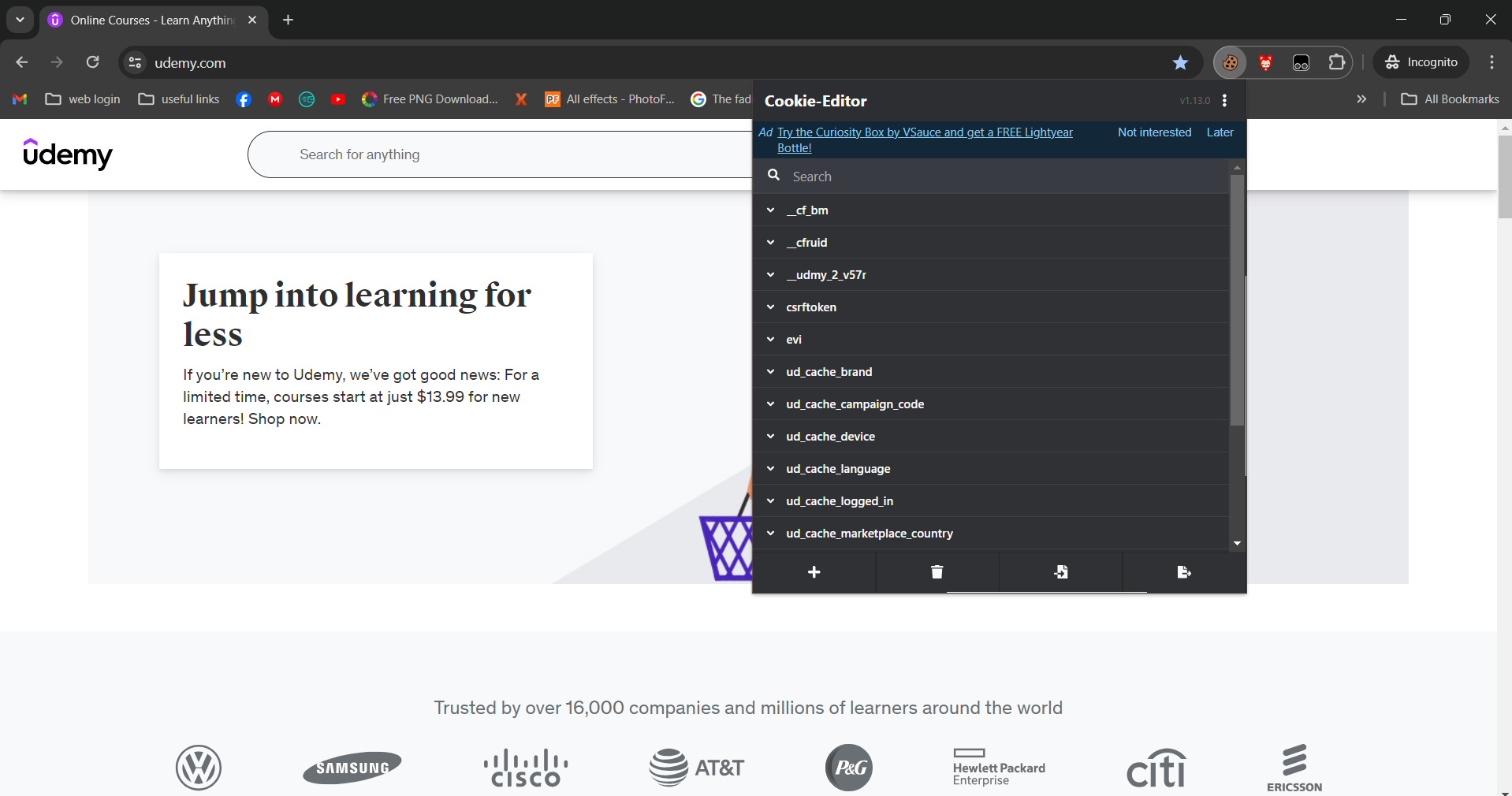Add a new cookie with the plus icon

(814, 572)
